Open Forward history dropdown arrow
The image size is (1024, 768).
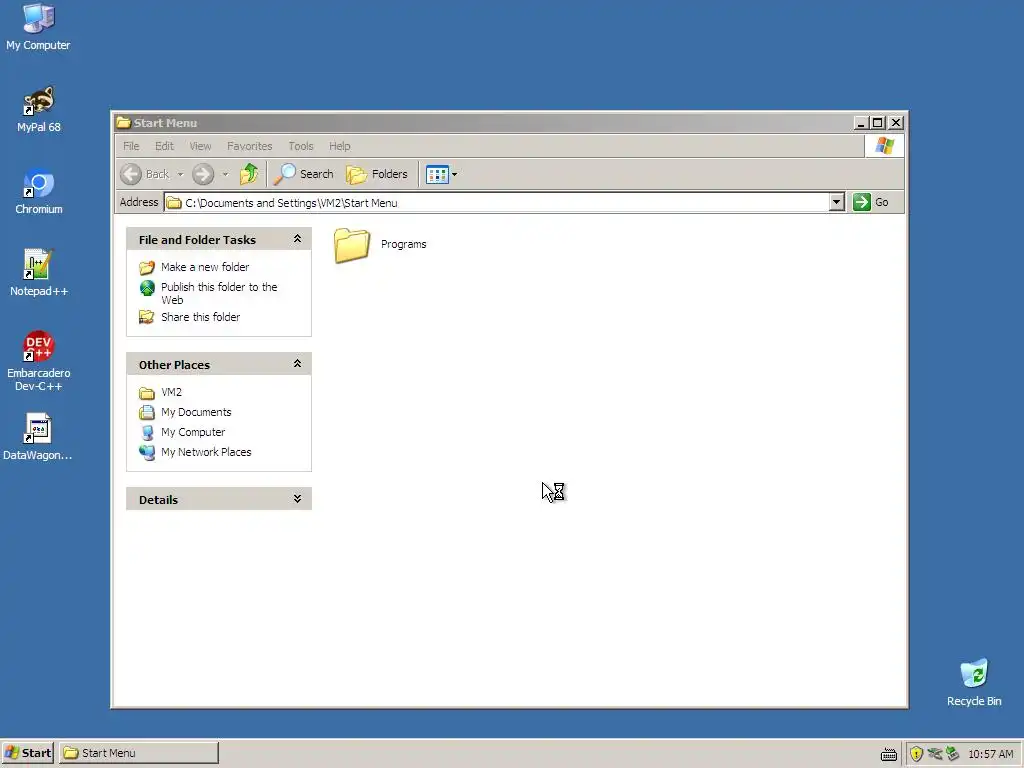(x=225, y=174)
